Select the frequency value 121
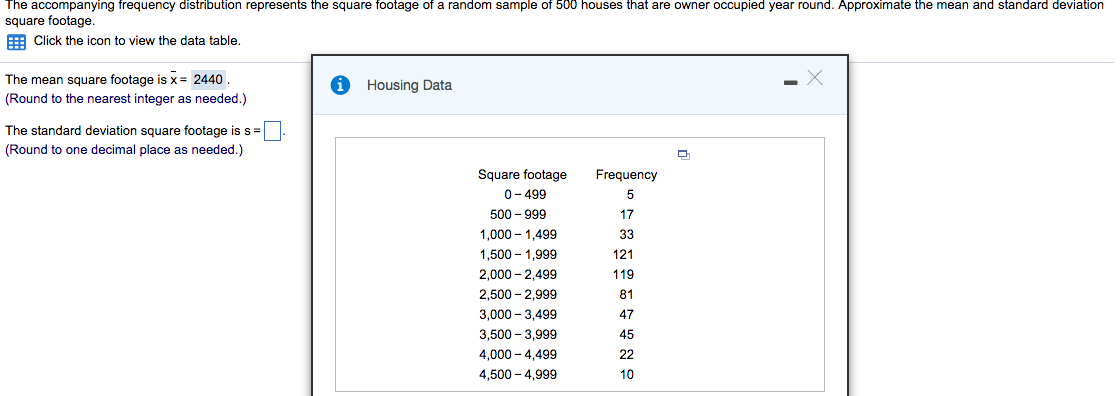1120x396 pixels. coord(623,254)
